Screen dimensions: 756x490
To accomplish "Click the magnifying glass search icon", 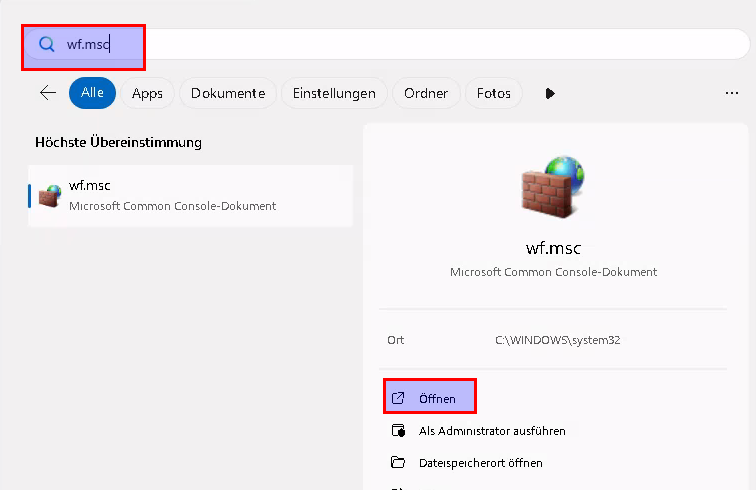I will pos(45,44).
